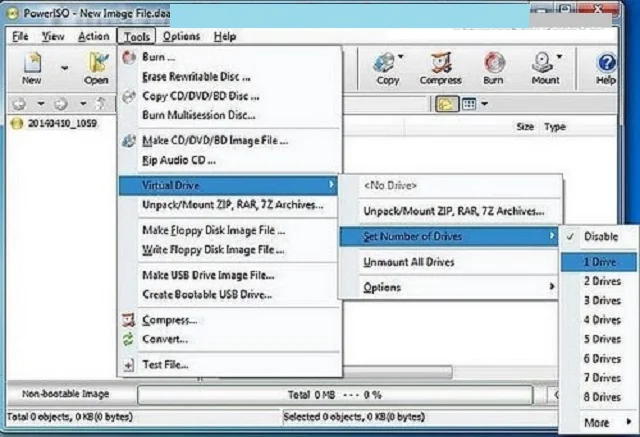Open the New button dropdown arrow

(x=64, y=68)
